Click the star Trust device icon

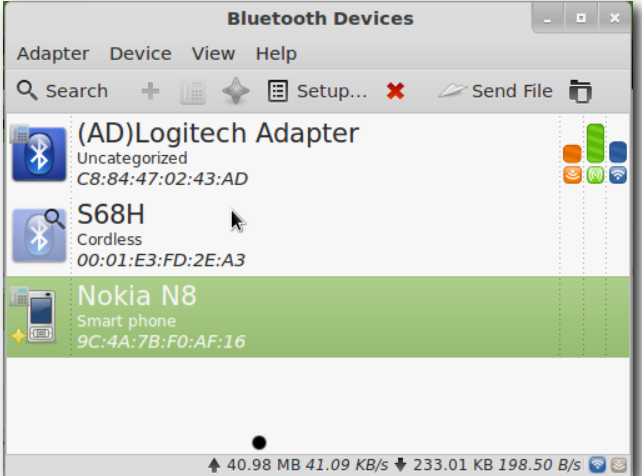pyautogui.click(x=235, y=91)
